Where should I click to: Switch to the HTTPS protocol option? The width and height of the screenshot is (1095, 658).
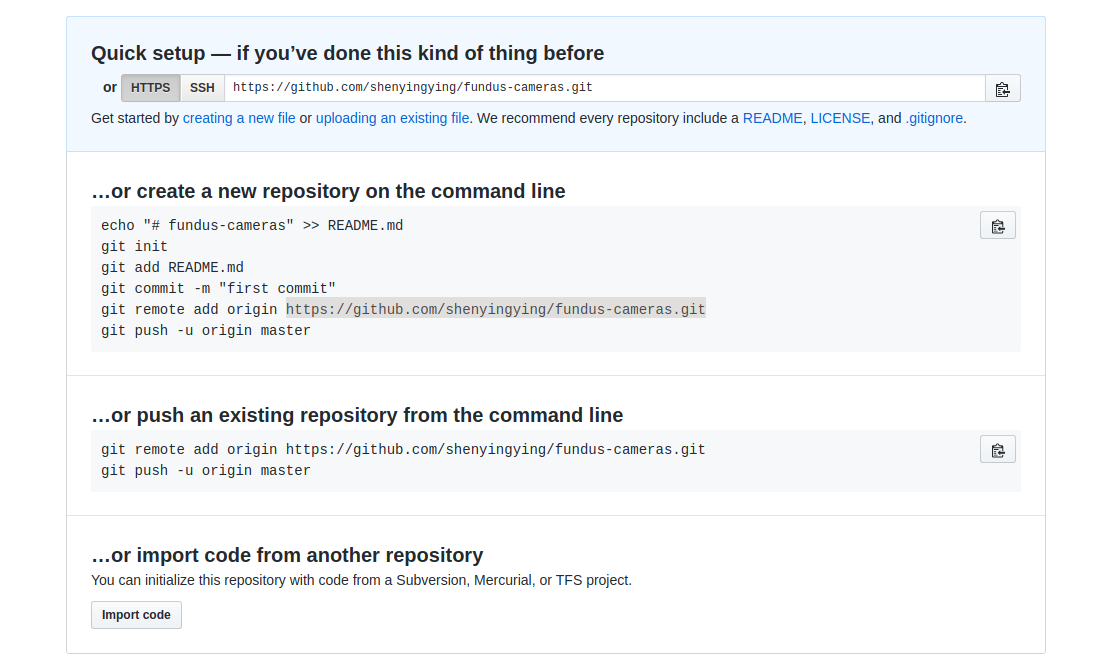click(x=150, y=88)
